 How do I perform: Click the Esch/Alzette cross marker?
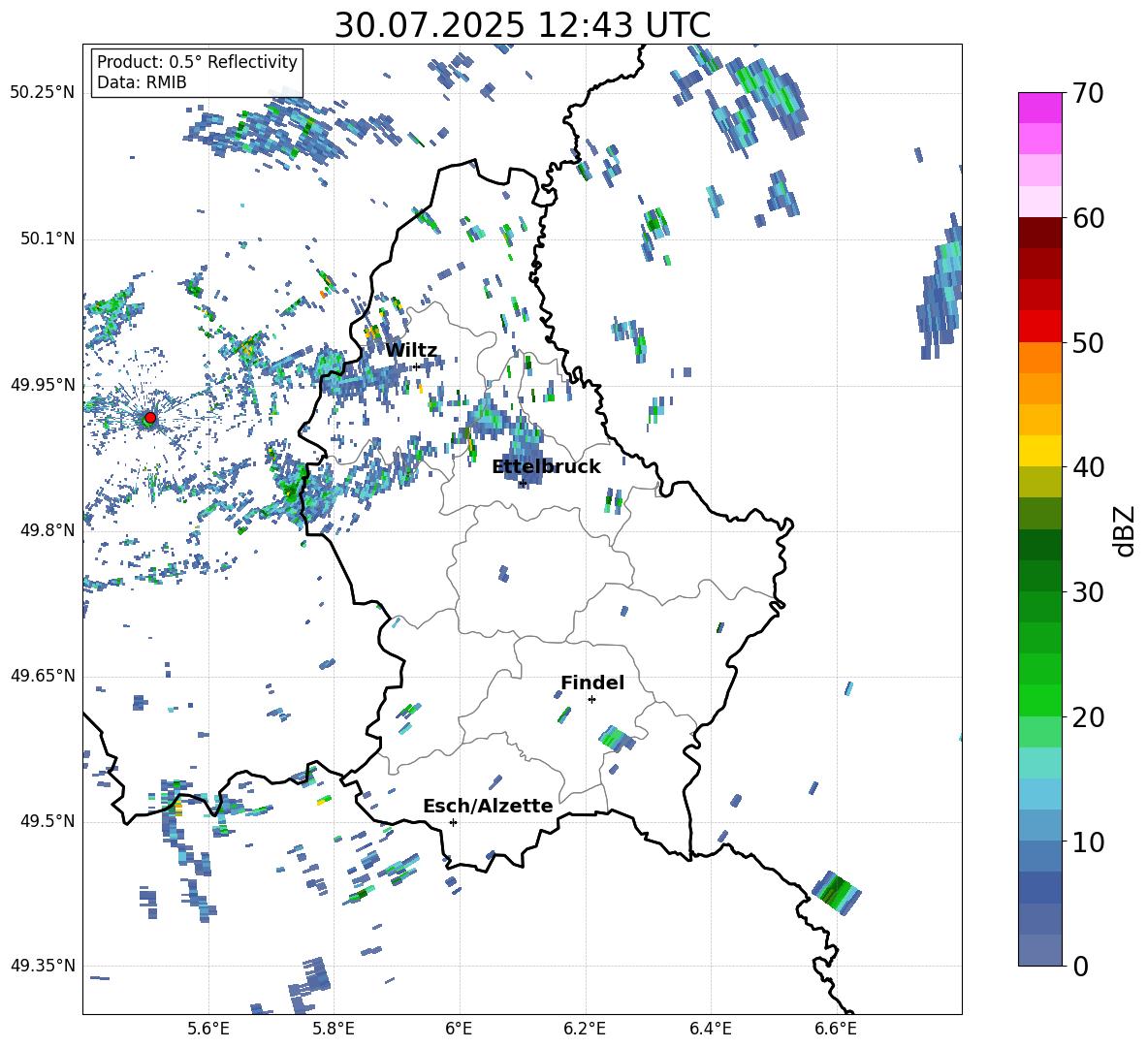click(x=453, y=822)
